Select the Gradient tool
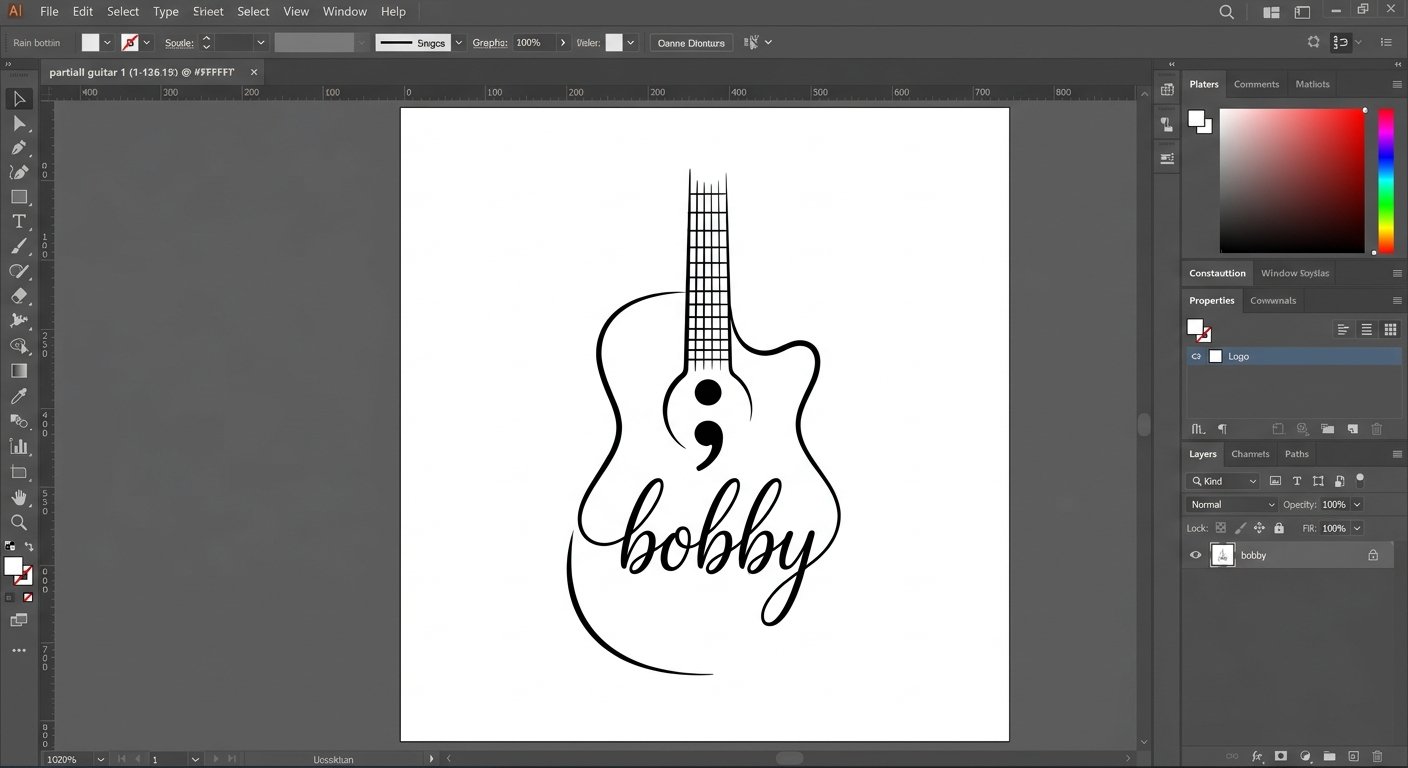 pos(19,371)
